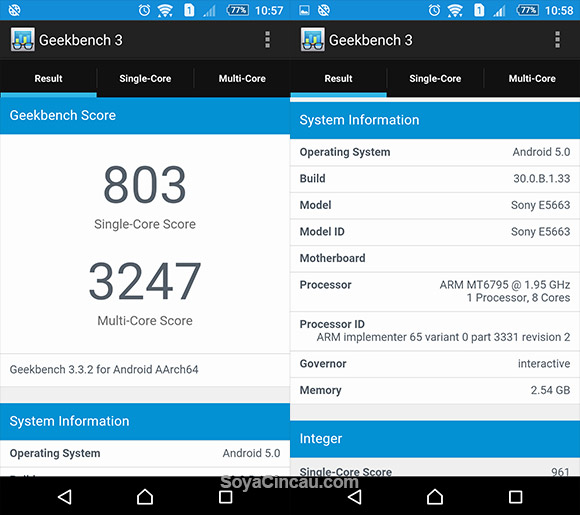This screenshot has width=580, height=515.
Task: Tap Wi-Fi icon in left status bar
Action: tap(165, 10)
